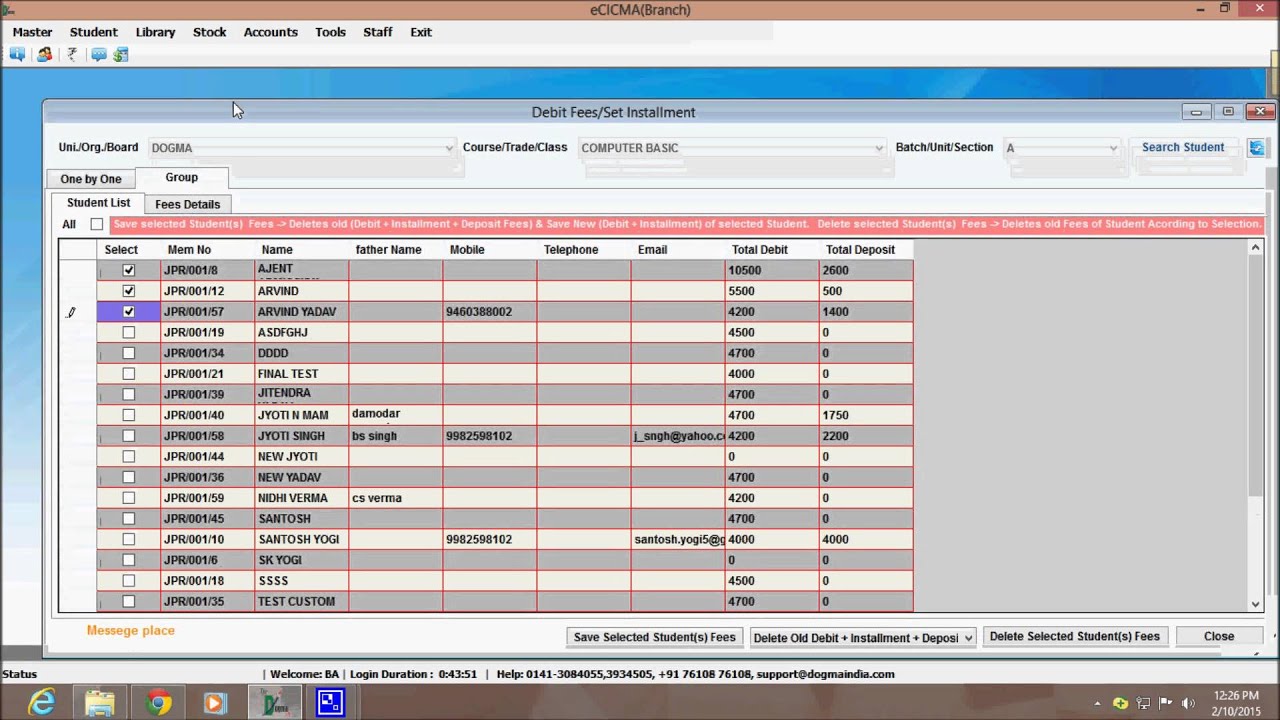Open the students people toolbar icon

44,55
